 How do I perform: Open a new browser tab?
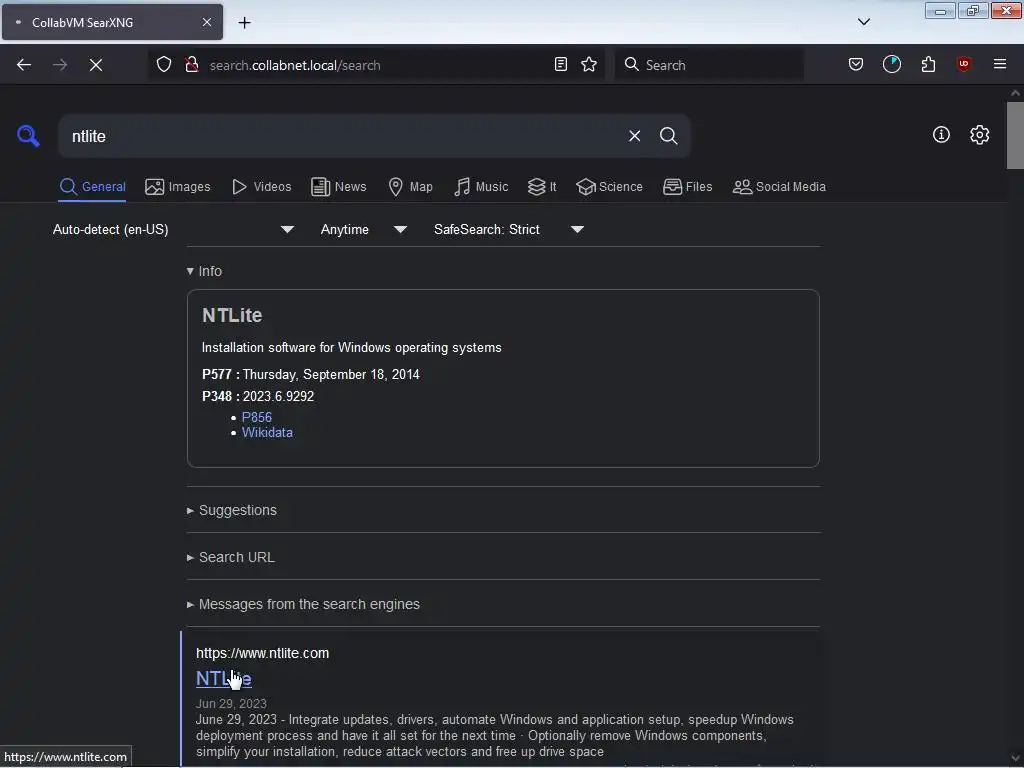point(244,23)
